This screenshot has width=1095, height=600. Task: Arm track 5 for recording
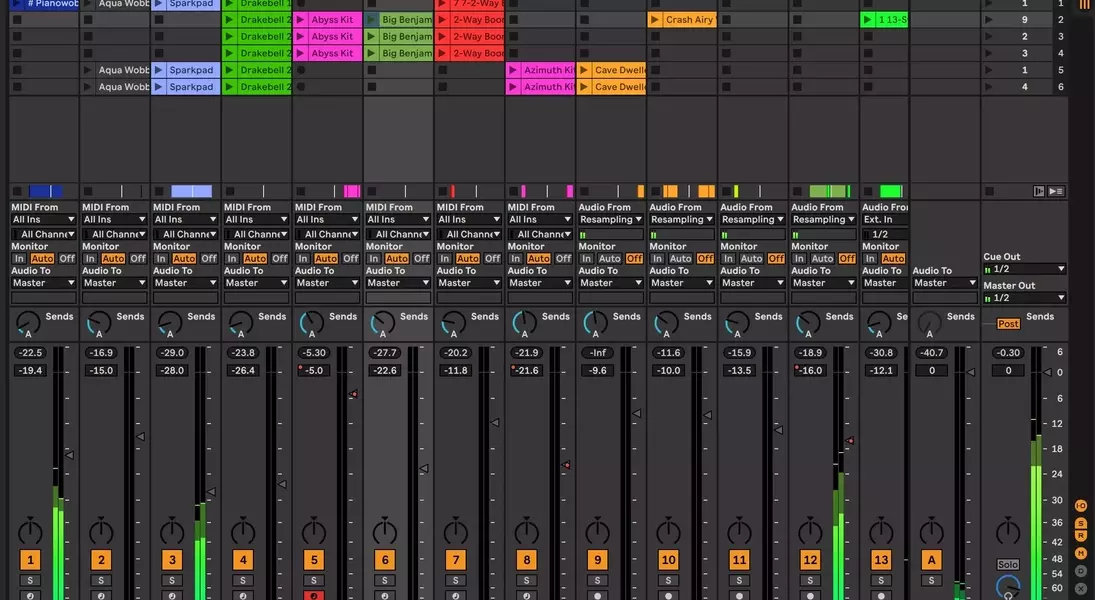(x=314, y=596)
